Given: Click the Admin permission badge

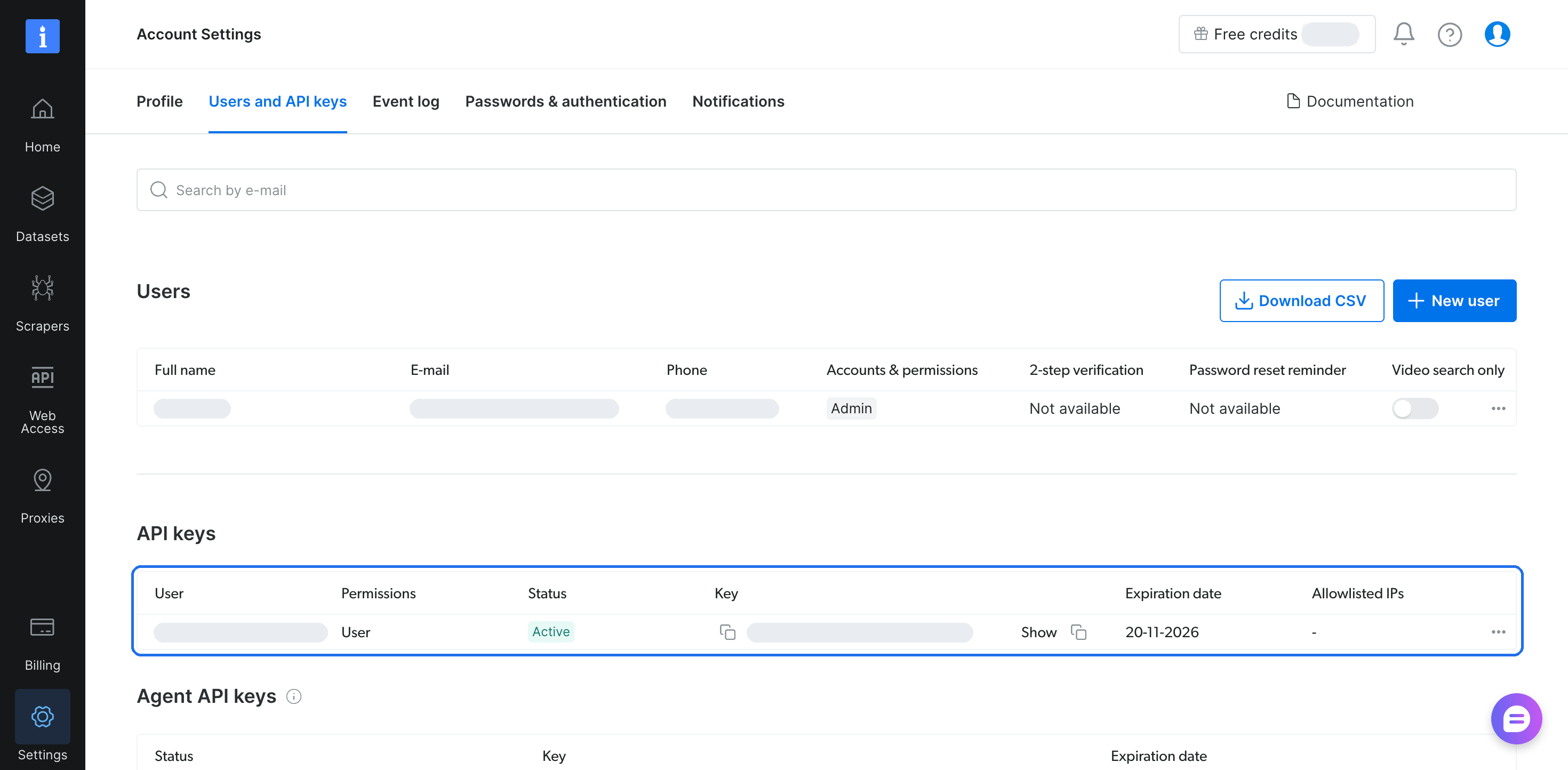Looking at the screenshot, I should pyautogui.click(x=851, y=408).
